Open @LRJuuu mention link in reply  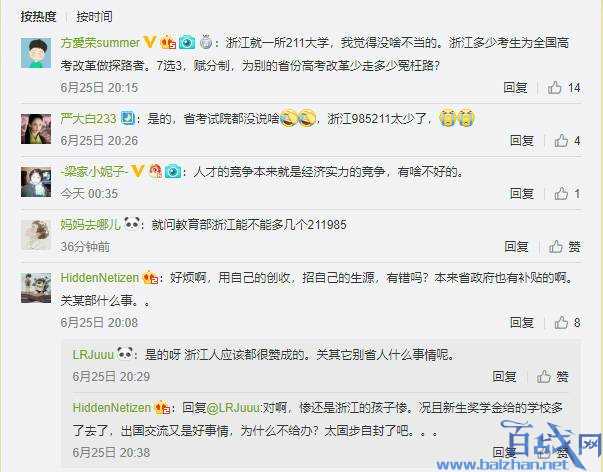(233, 407)
